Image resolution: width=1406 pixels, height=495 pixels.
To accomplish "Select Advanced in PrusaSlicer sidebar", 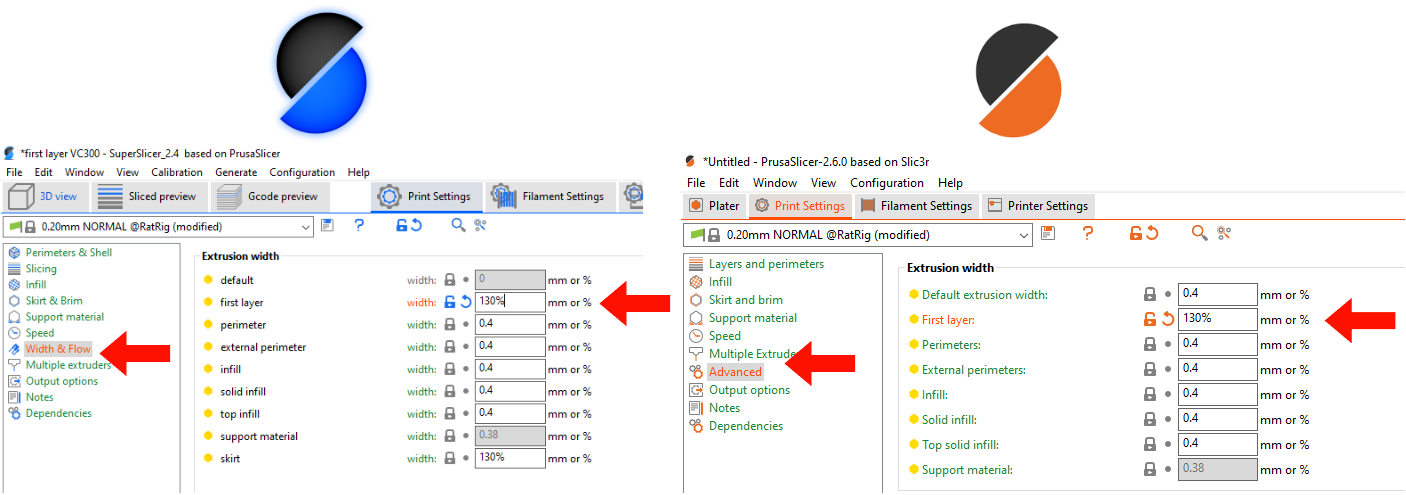I will (735, 372).
